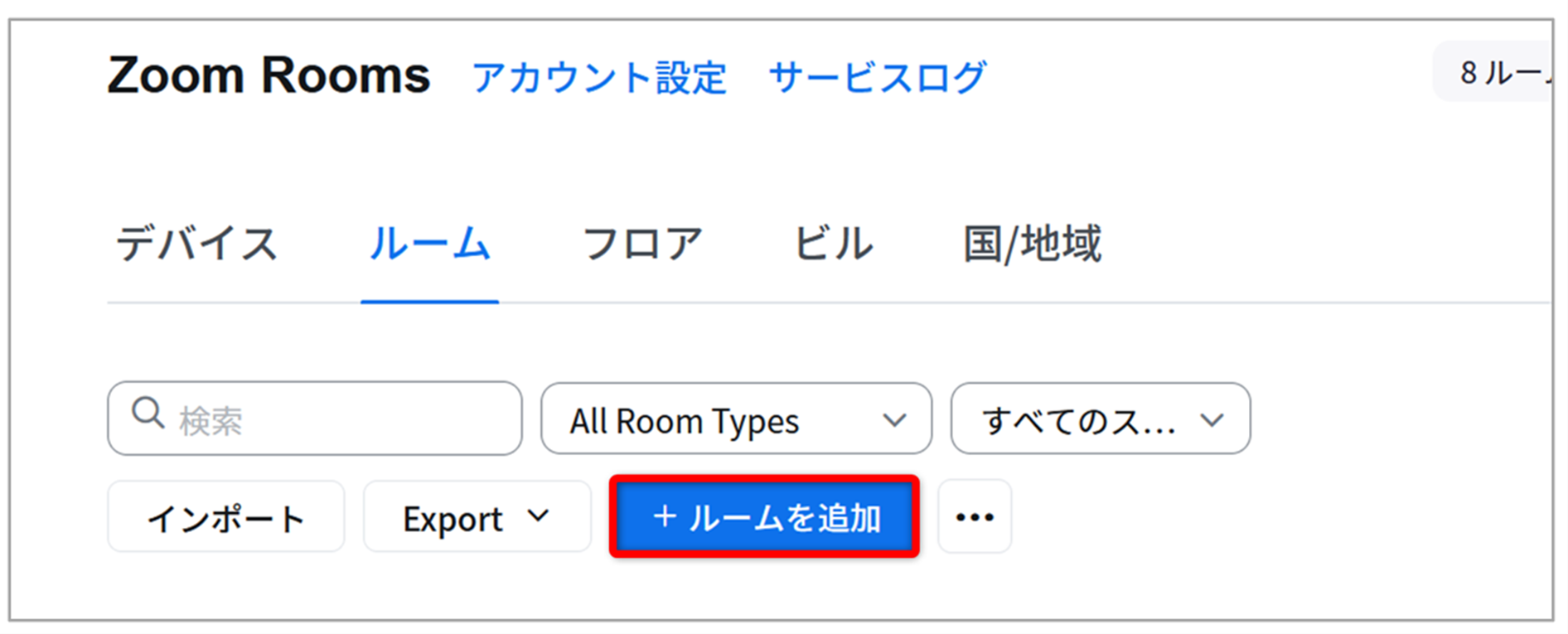Click the すべてのス... chevron arrow
Viewport: 1568px width, 634px height.
(1212, 420)
